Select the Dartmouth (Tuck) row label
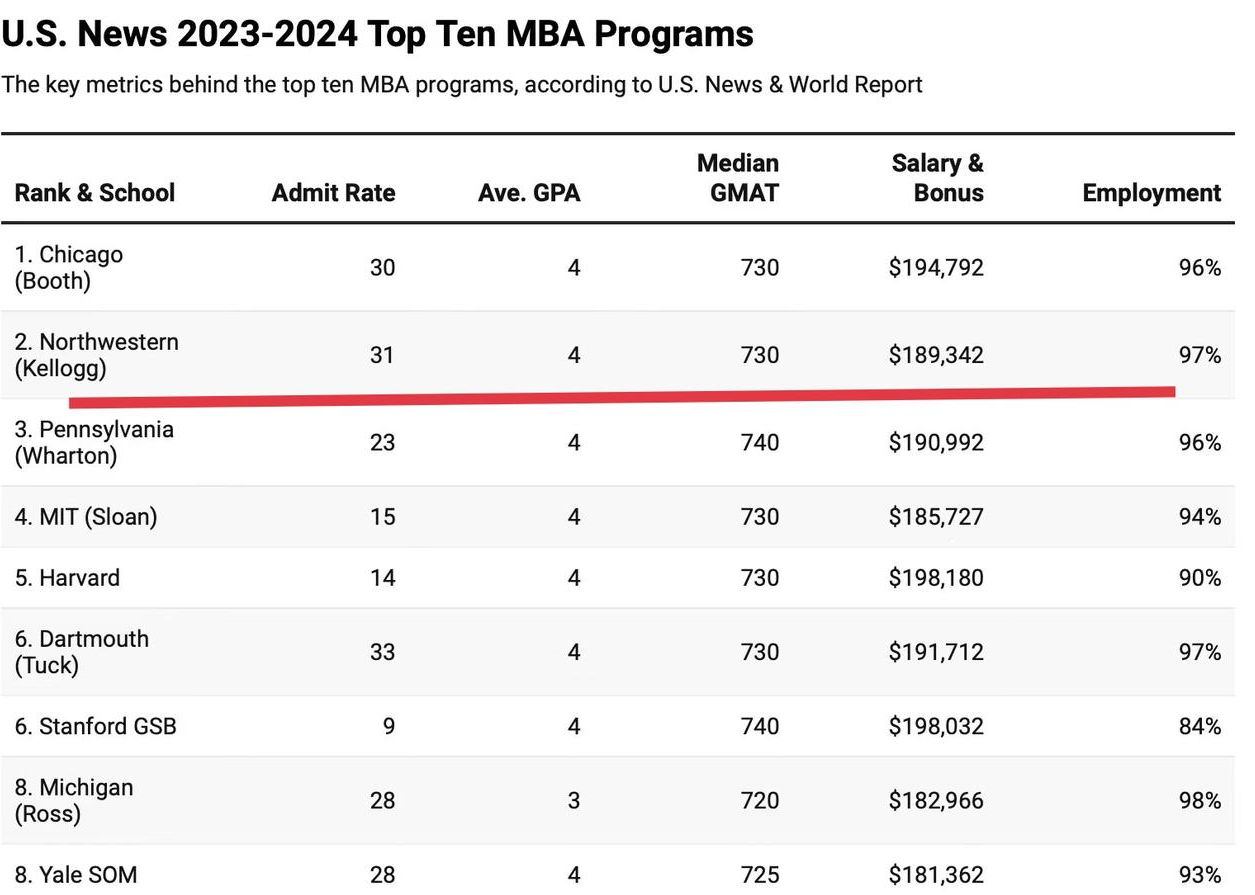Image resolution: width=1255 pixels, height=895 pixels. point(81,652)
